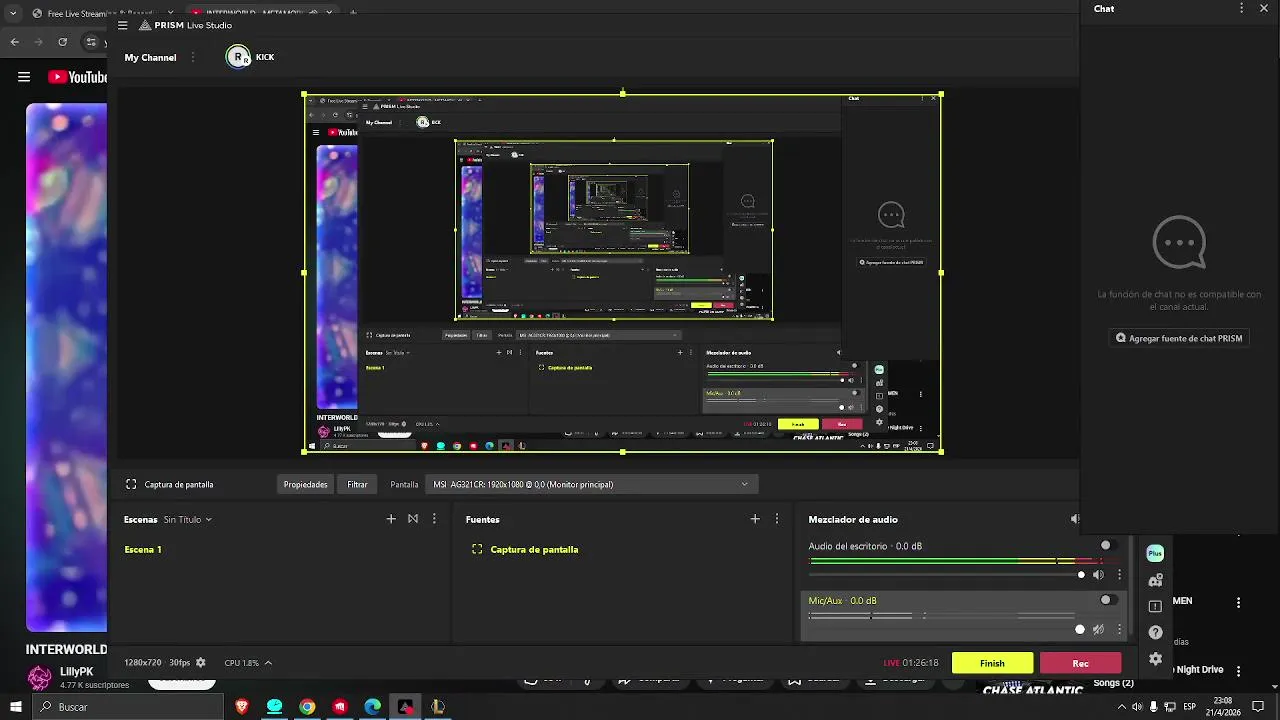Open Escenas panel three-dot menu
The image size is (1280, 720).
point(434,519)
